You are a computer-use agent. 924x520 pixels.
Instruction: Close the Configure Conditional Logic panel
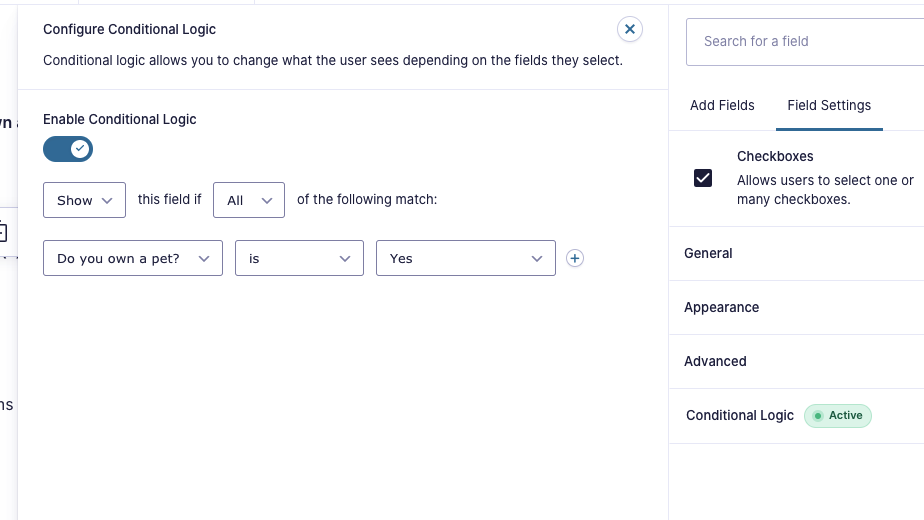point(630,29)
